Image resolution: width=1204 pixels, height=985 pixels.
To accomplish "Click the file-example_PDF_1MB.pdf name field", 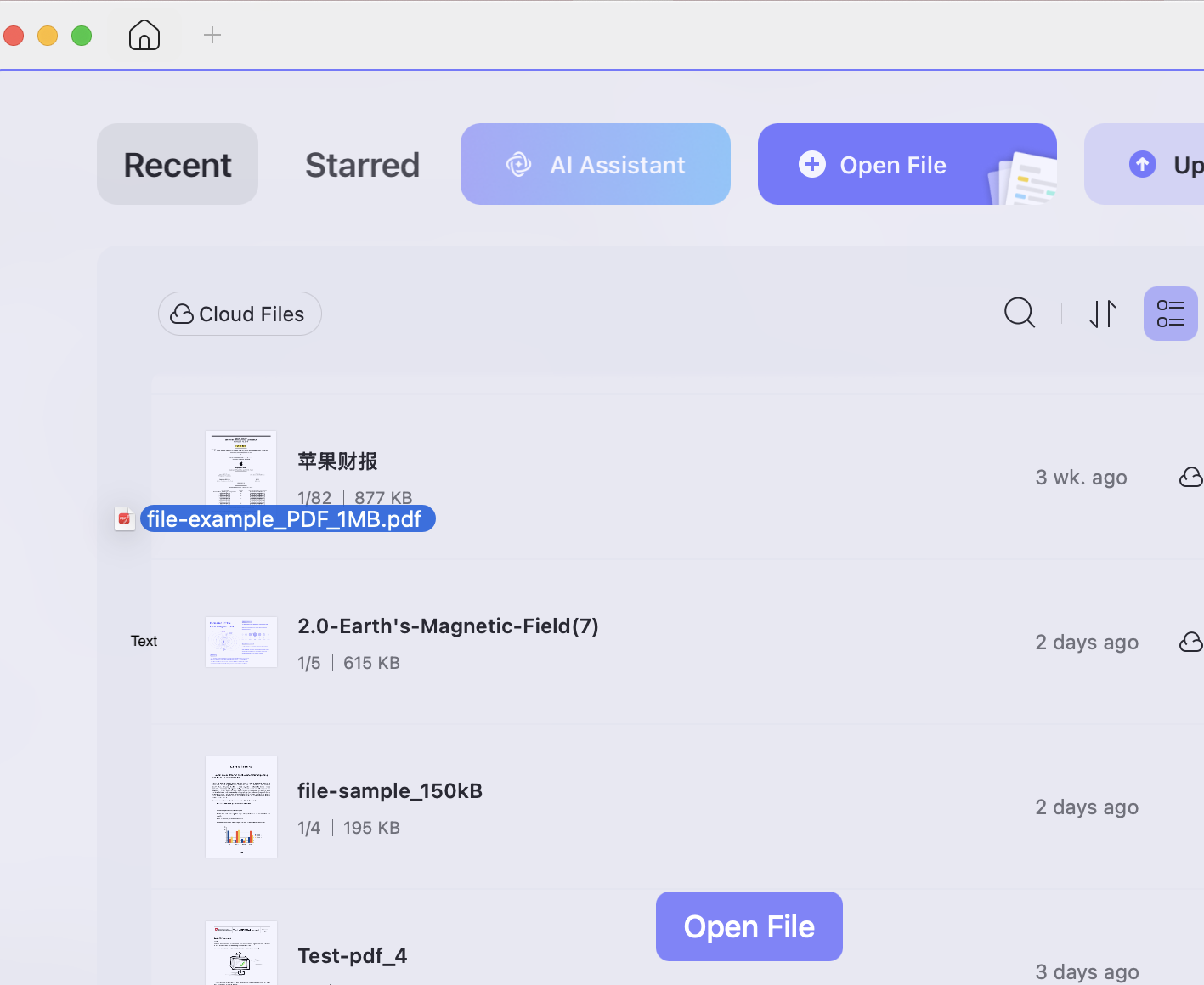I will click(287, 518).
